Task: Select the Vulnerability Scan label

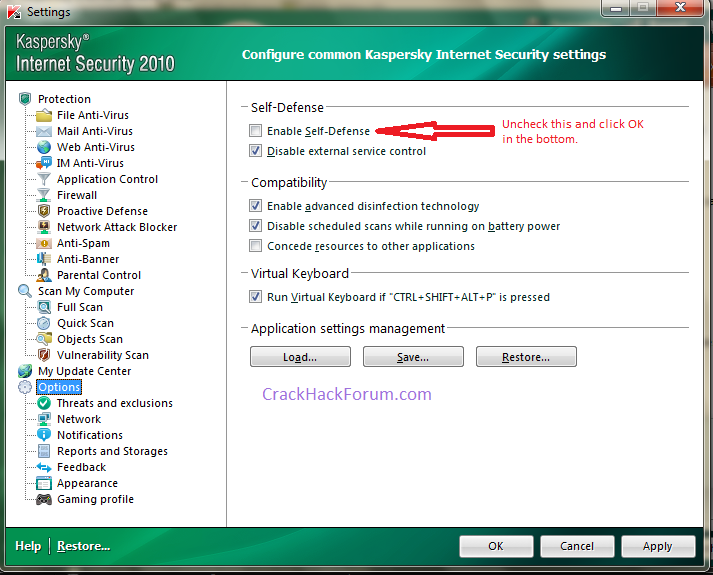Action: [x=103, y=355]
